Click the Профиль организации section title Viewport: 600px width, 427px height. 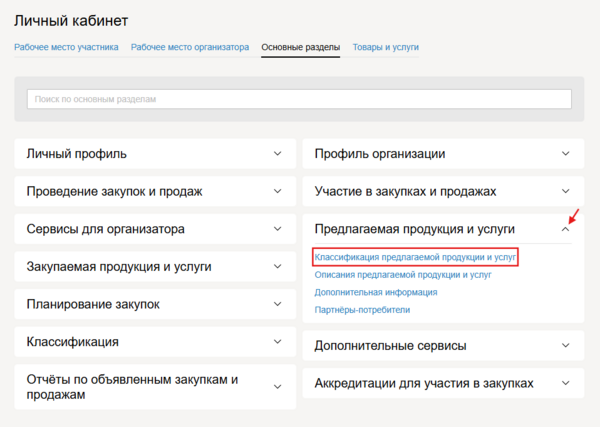point(380,154)
